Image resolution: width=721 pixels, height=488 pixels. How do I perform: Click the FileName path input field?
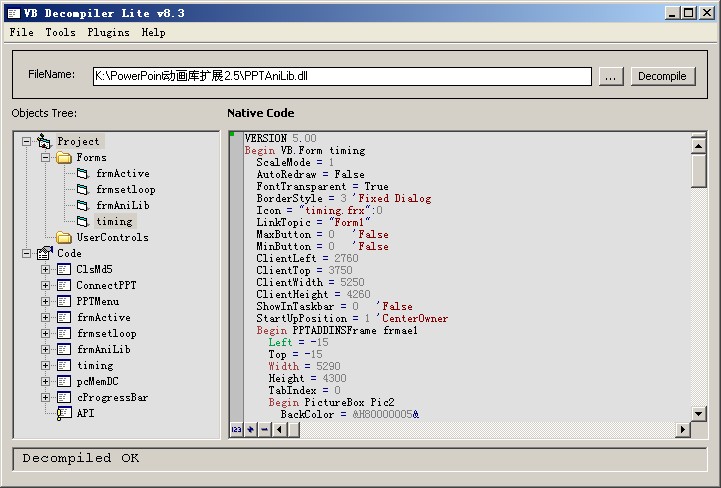tap(342, 76)
